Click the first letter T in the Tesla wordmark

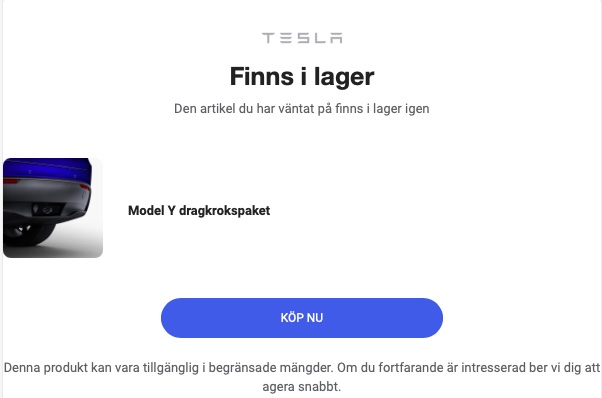268,38
